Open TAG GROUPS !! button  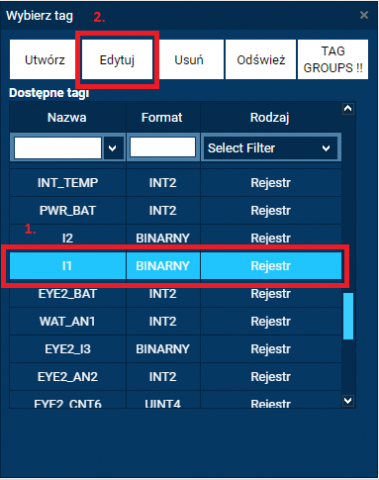[x=333, y=59]
